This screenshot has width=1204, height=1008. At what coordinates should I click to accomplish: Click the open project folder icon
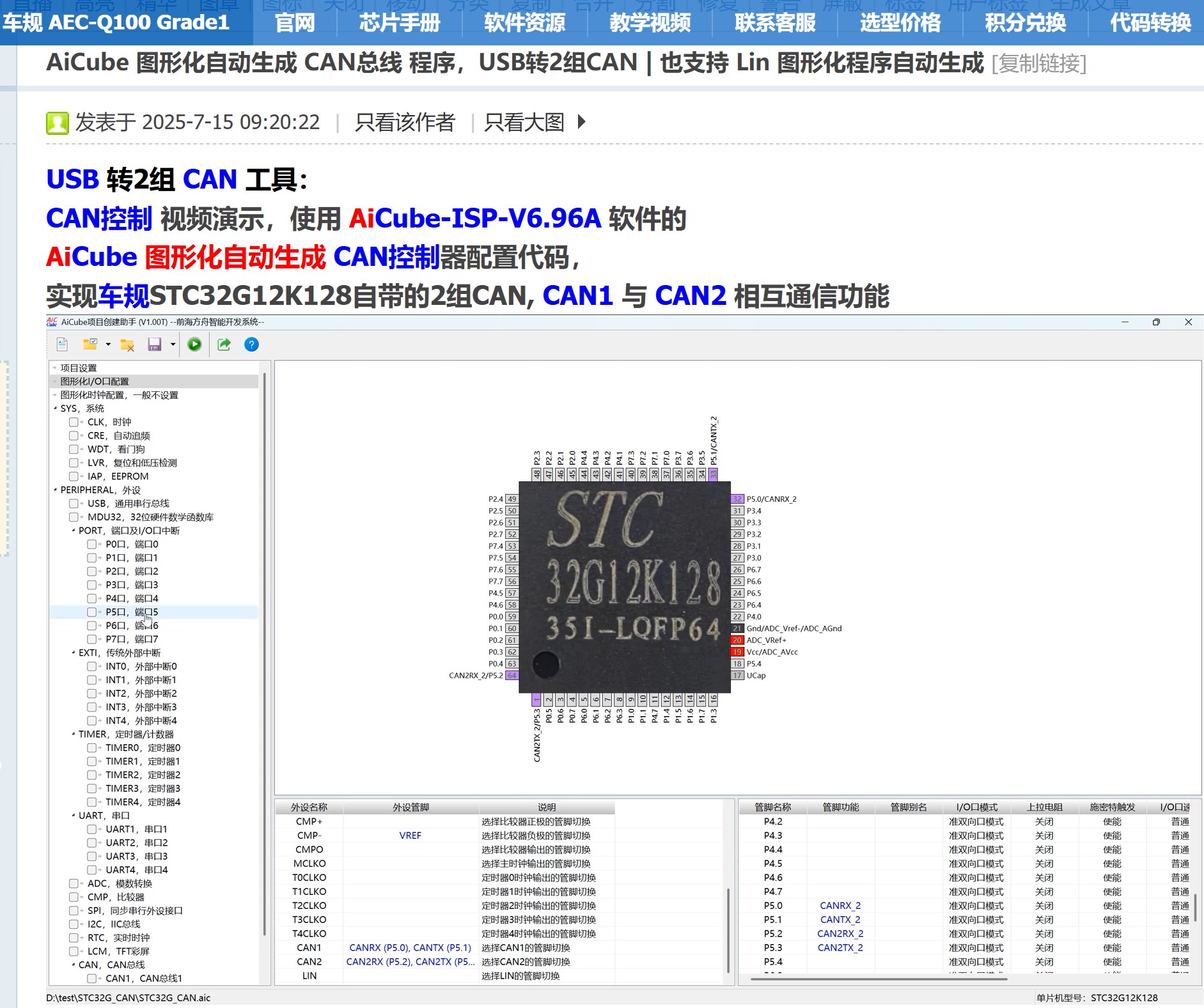pyautogui.click(x=90, y=345)
